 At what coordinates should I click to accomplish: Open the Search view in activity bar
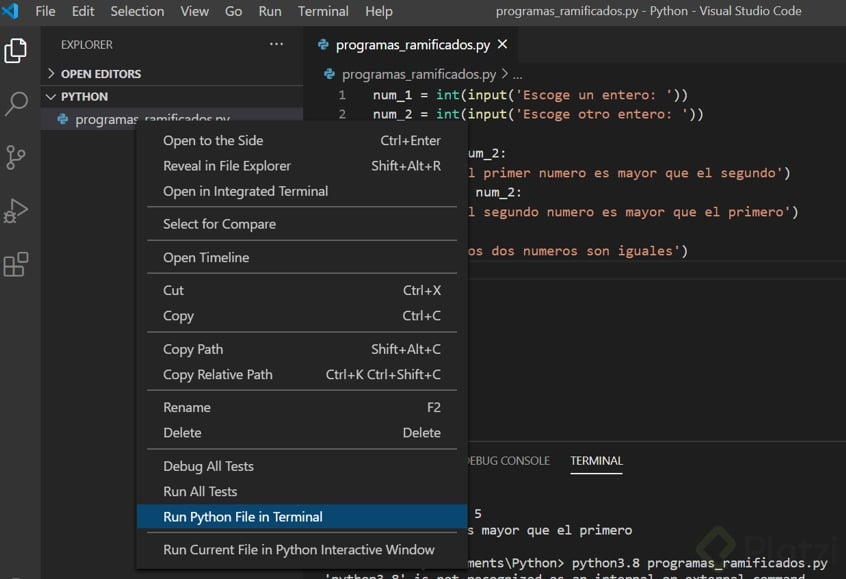16,104
